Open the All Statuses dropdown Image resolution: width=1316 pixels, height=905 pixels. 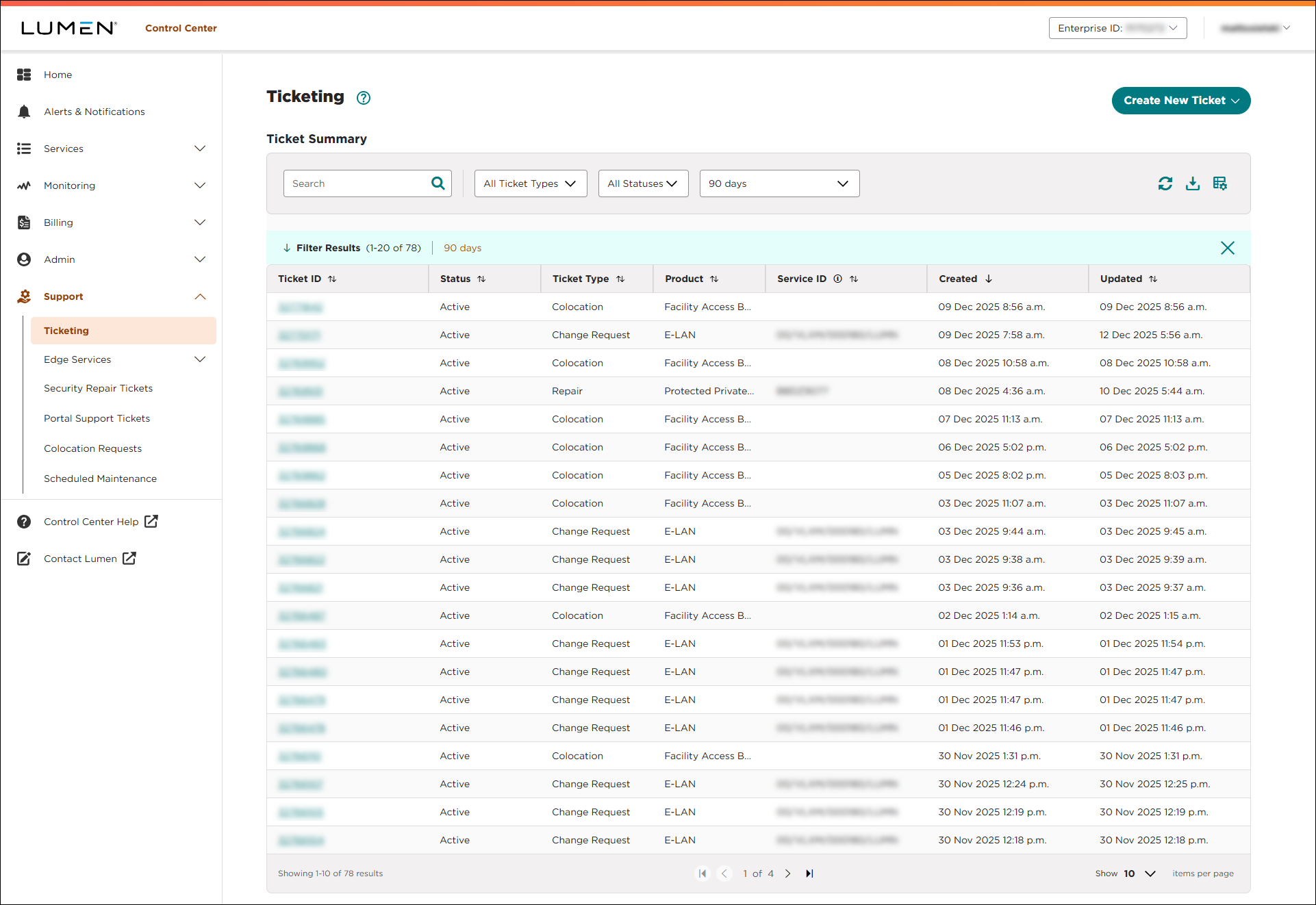[x=643, y=183]
